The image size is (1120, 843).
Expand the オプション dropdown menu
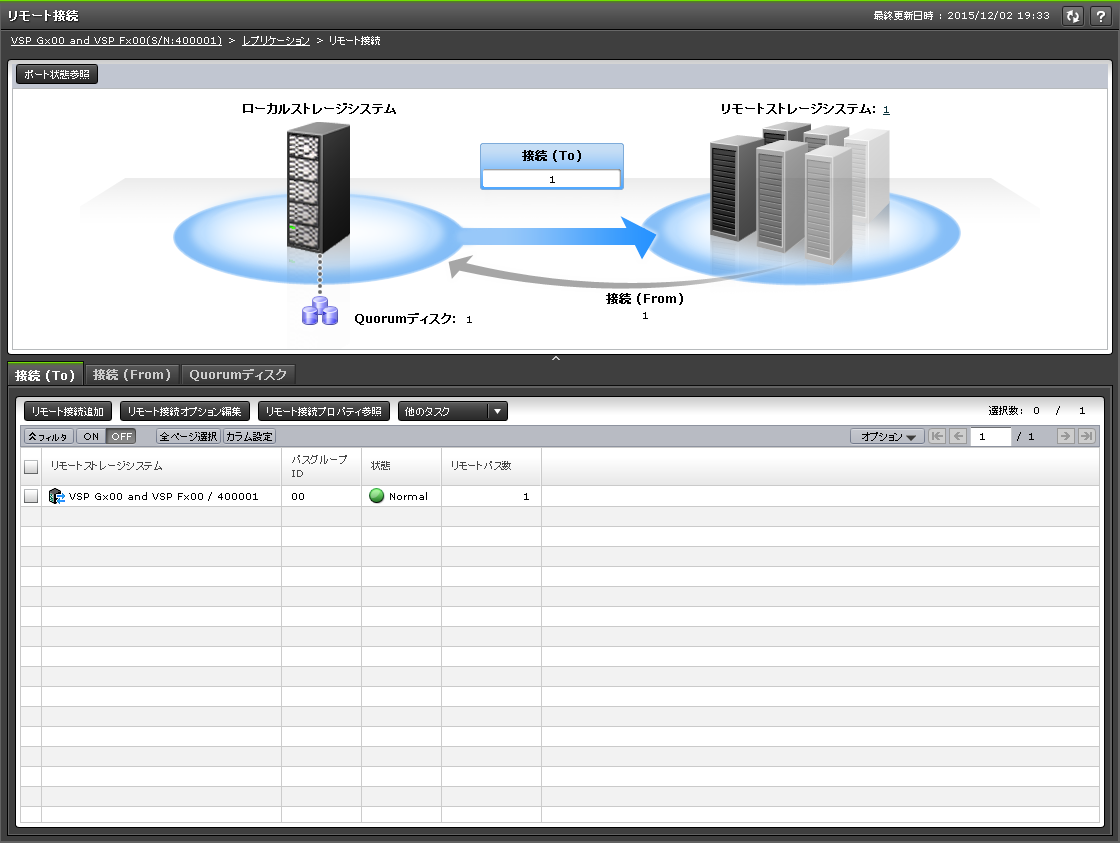[887, 436]
